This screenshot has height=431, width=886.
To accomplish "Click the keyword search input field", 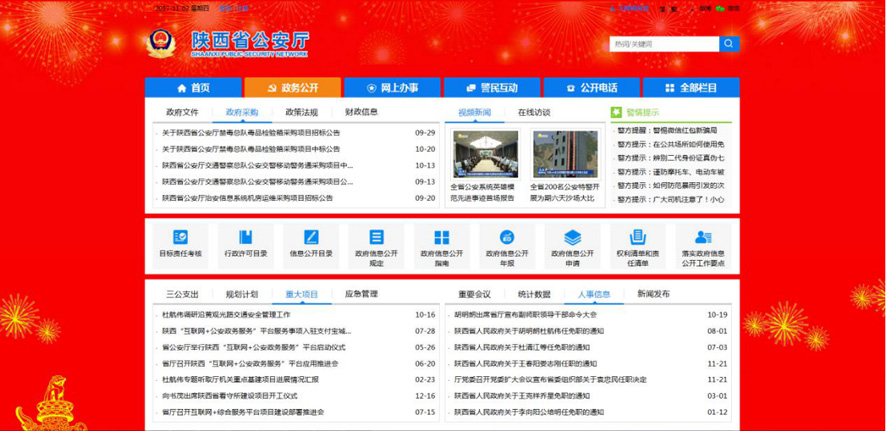I will pyautogui.click(x=663, y=44).
